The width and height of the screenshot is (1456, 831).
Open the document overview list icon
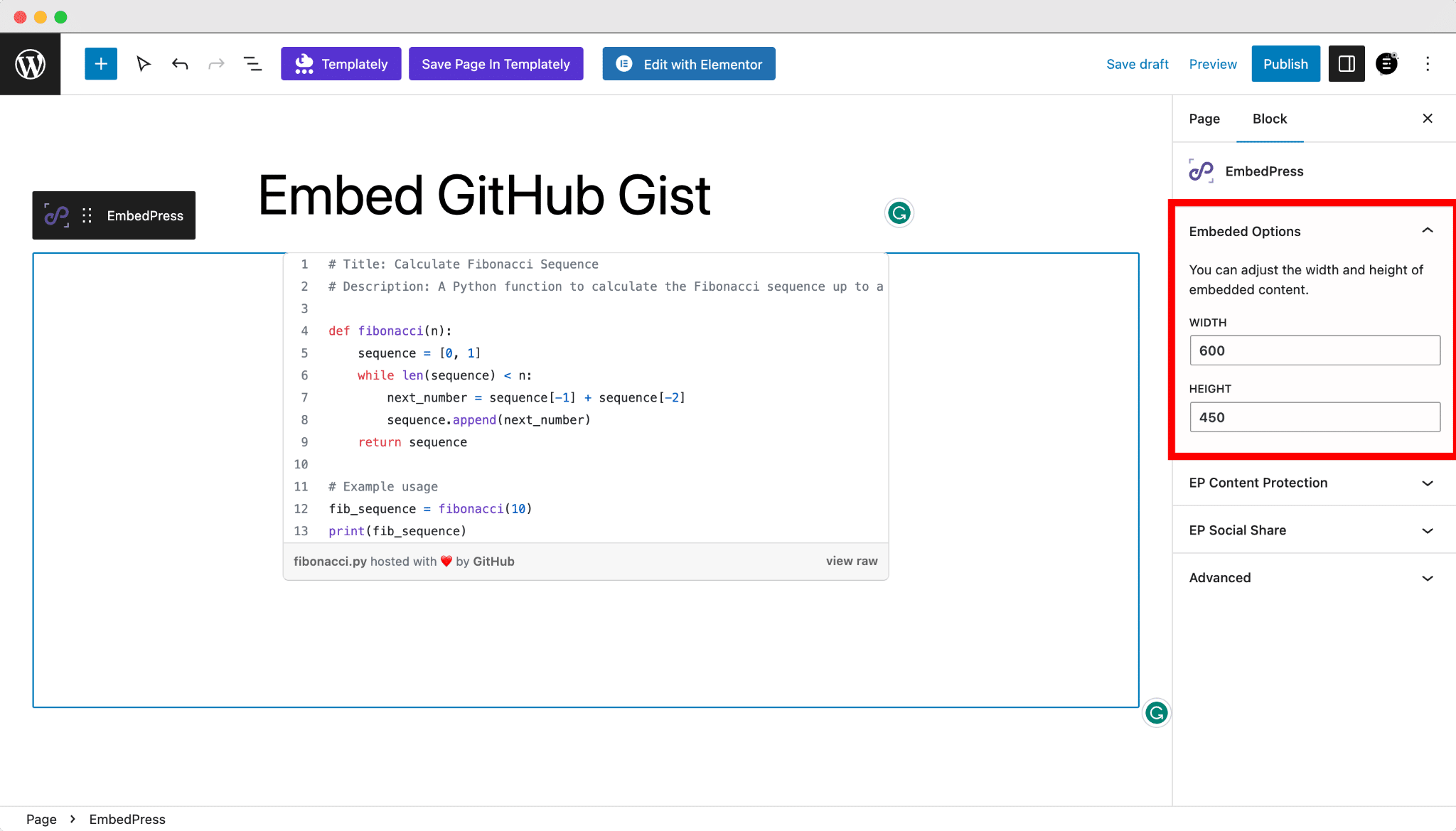[252, 64]
